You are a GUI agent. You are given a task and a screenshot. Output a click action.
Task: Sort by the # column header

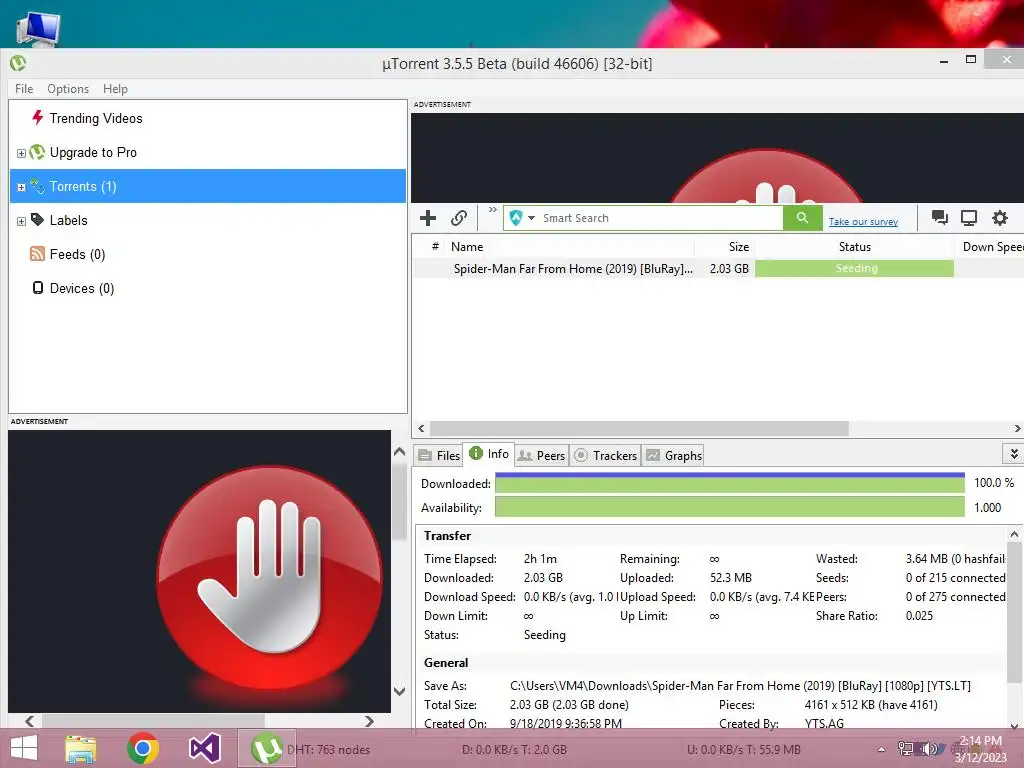[434, 247]
